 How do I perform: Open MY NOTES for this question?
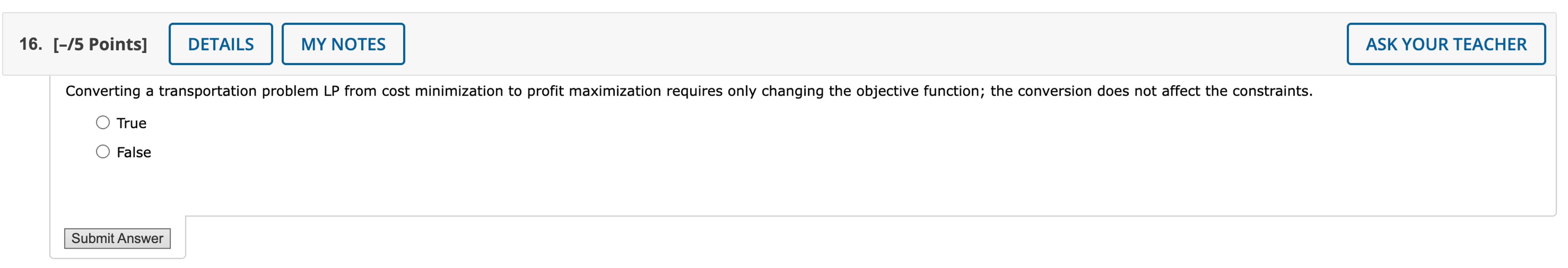[343, 43]
